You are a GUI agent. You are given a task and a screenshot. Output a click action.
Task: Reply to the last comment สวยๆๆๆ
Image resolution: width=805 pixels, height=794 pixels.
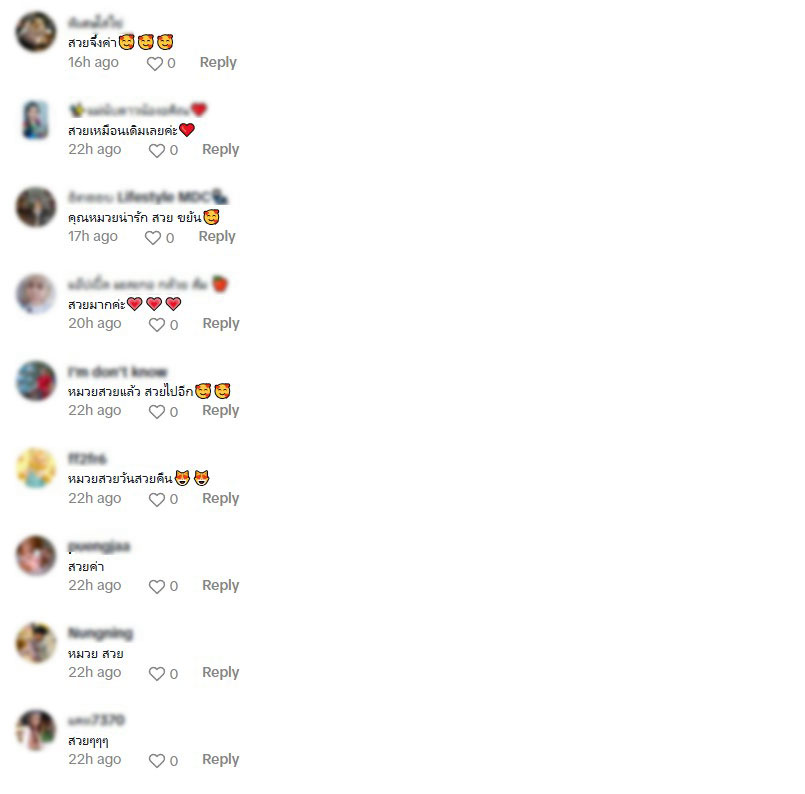pos(220,759)
